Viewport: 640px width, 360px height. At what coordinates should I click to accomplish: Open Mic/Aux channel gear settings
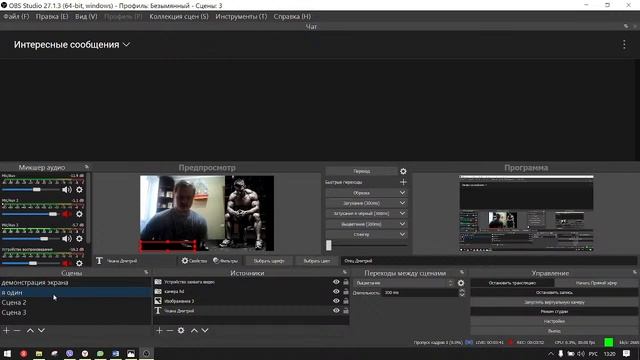(79, 190)
